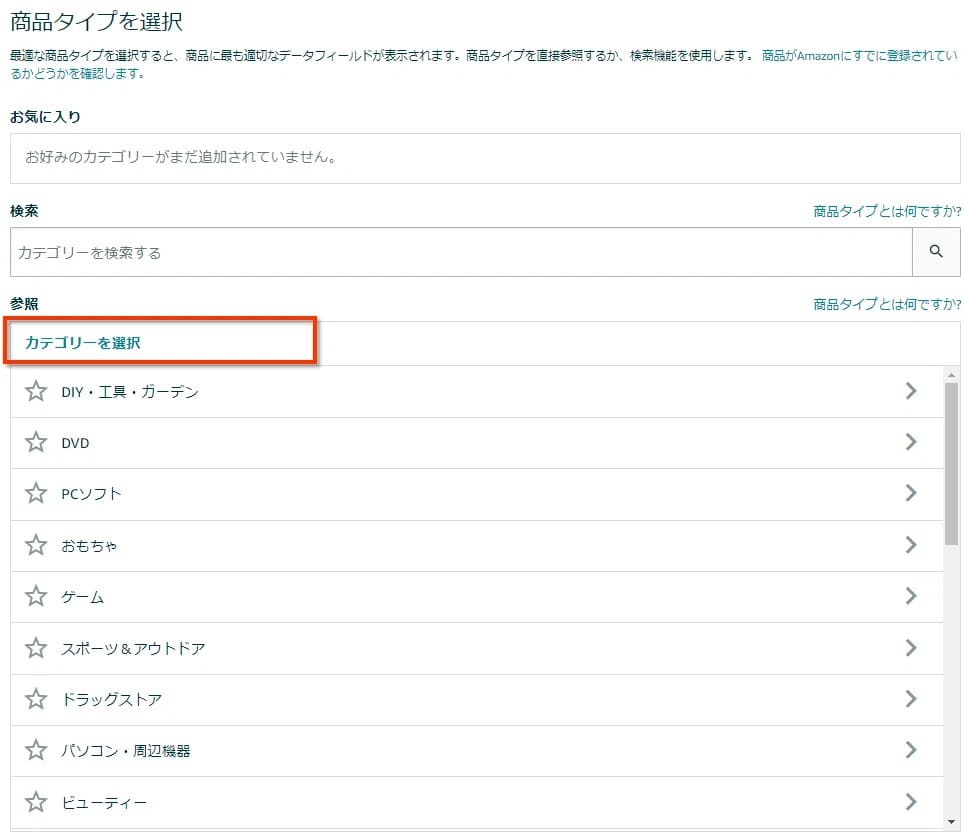Open 商品タイプとは何ですか? link beside 検索
The height and width of the screenshot is (832, 964).
(887, 212)
